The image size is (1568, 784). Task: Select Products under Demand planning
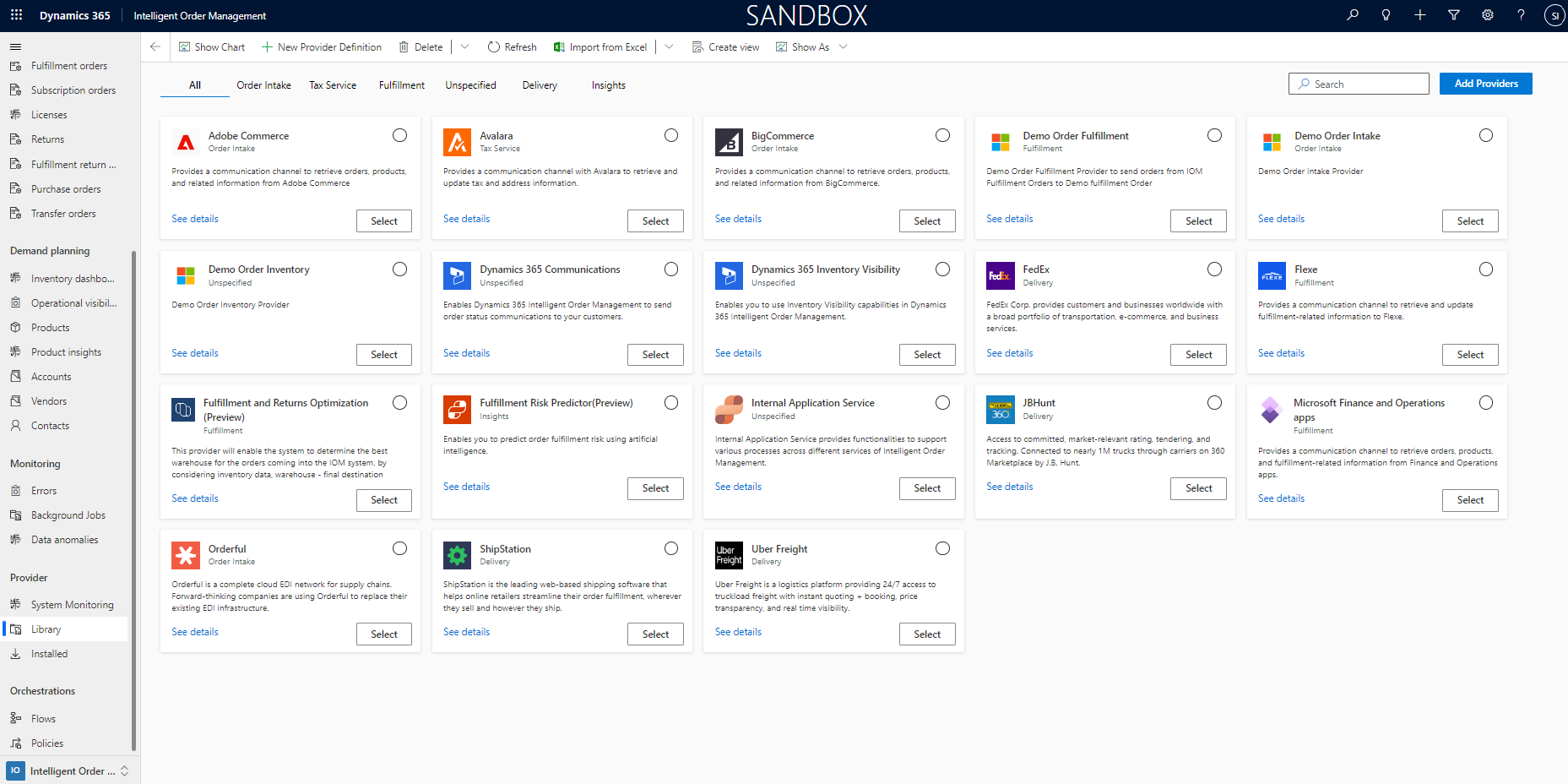pos(51,327)
